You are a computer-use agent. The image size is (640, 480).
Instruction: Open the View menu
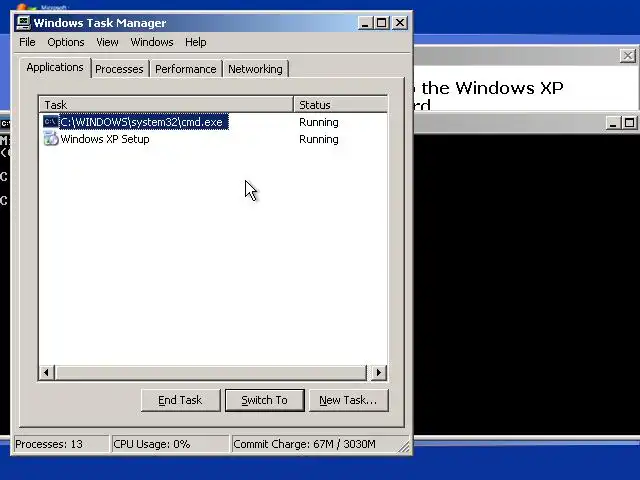point(107,42)
